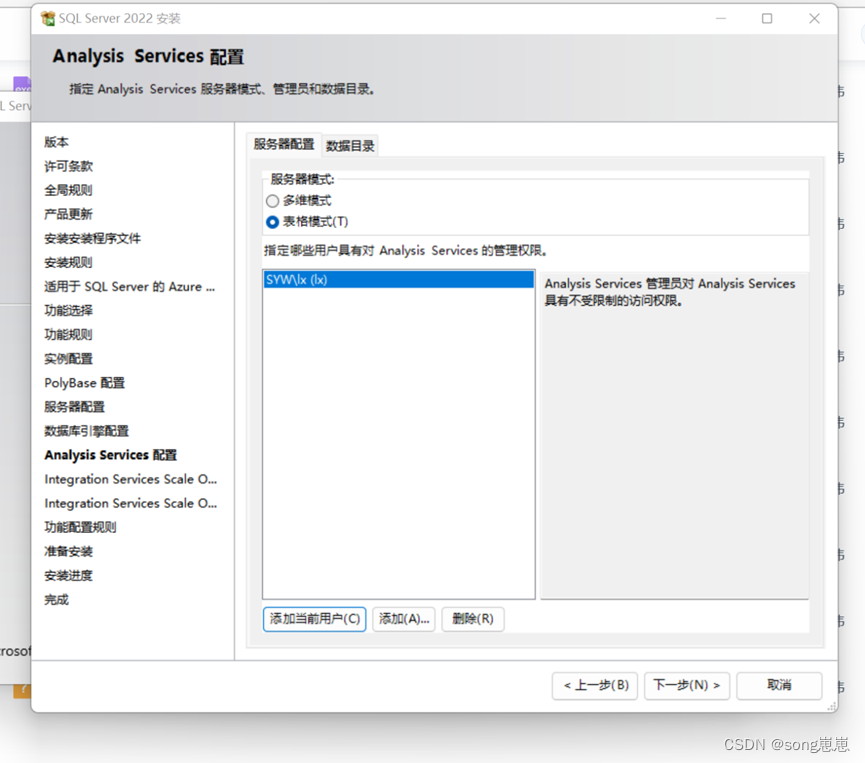Open the 数据目录 tab
The width and height of the screenshot is (865, 763).
[x=350, y=146]
